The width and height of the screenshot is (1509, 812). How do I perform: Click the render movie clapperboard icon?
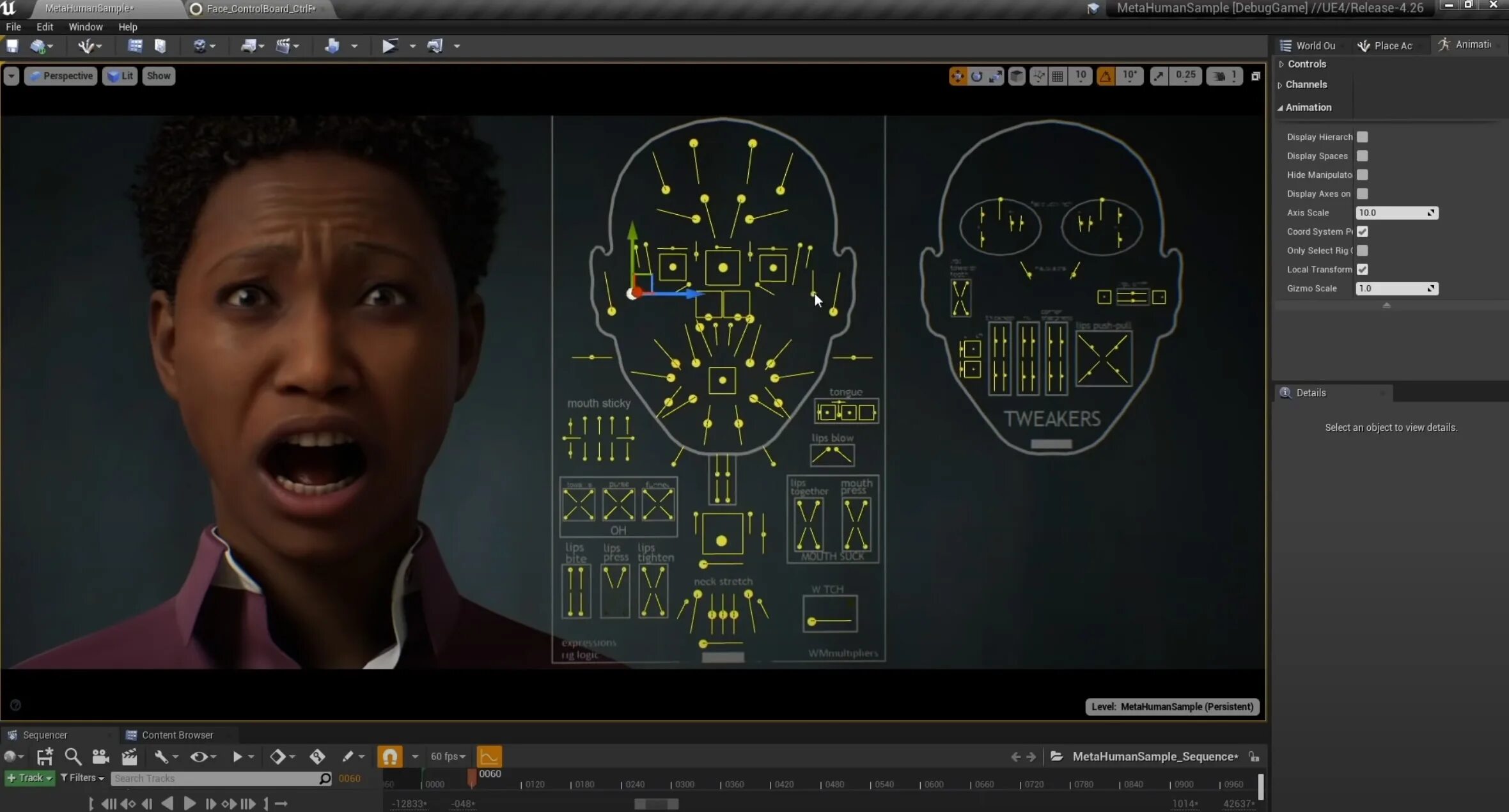coord(129,756)
